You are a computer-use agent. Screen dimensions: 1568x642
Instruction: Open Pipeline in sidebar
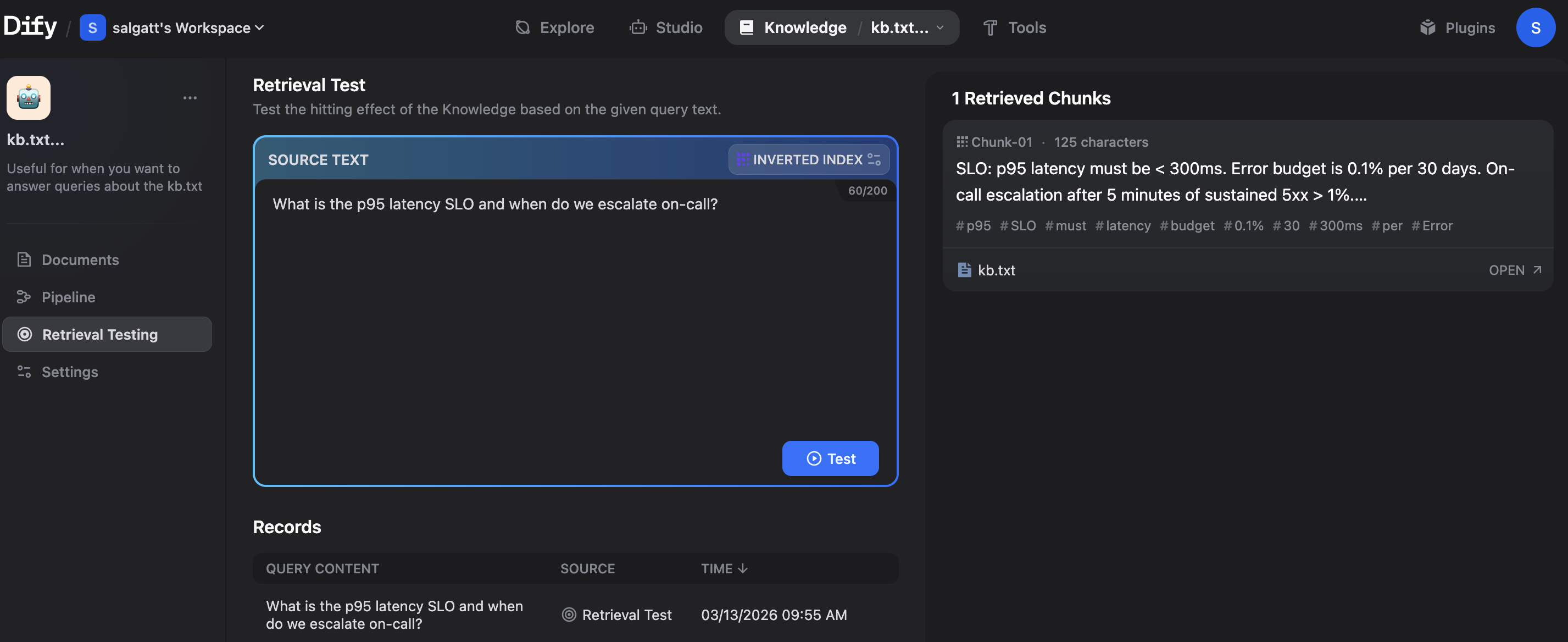tap(107, 297)
